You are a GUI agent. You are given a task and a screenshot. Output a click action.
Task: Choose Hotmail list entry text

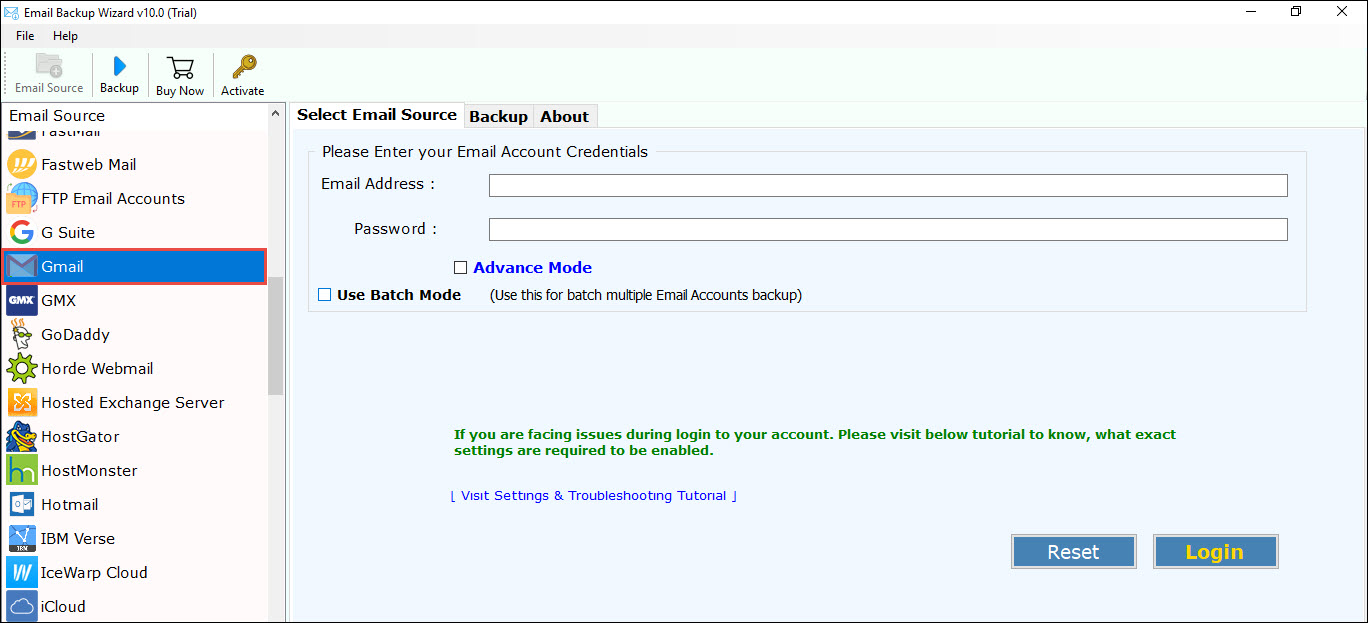pos(70,504)
